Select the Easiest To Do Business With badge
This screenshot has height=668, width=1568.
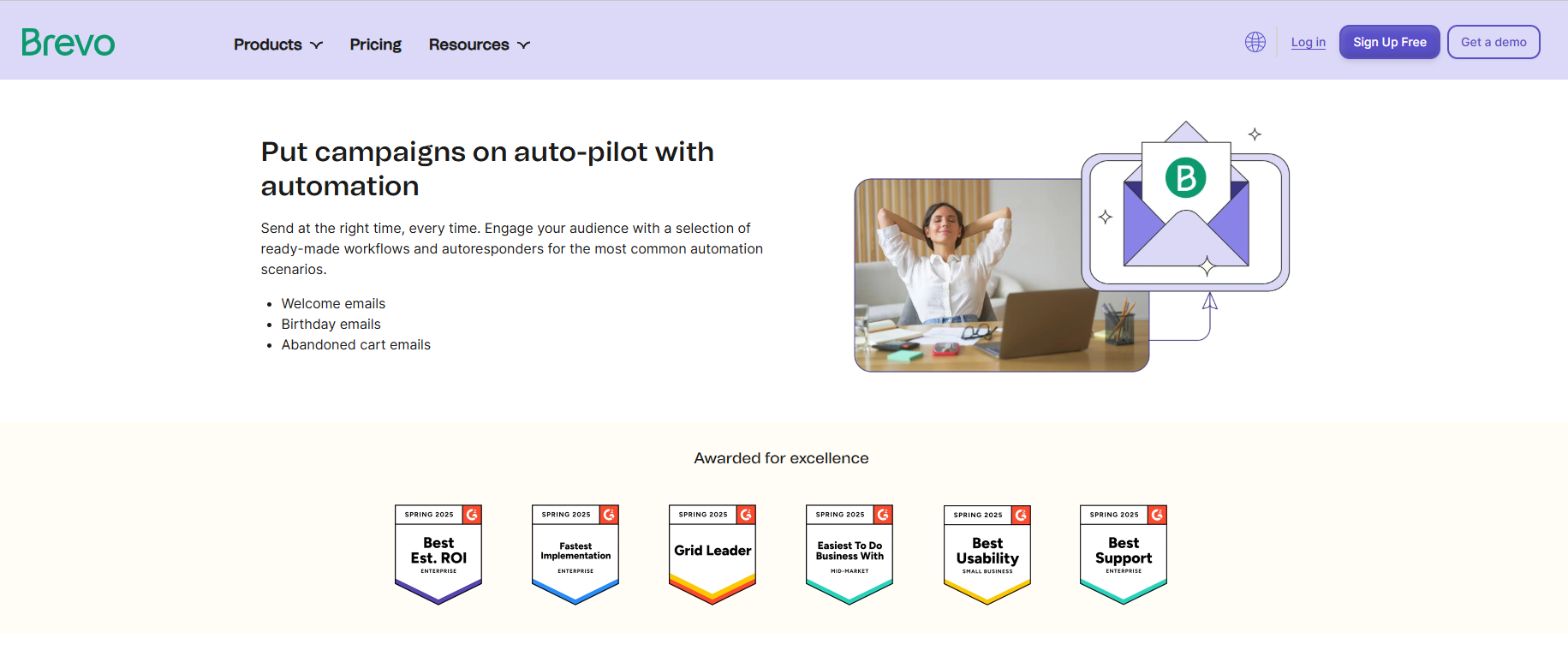click(850, 555)
